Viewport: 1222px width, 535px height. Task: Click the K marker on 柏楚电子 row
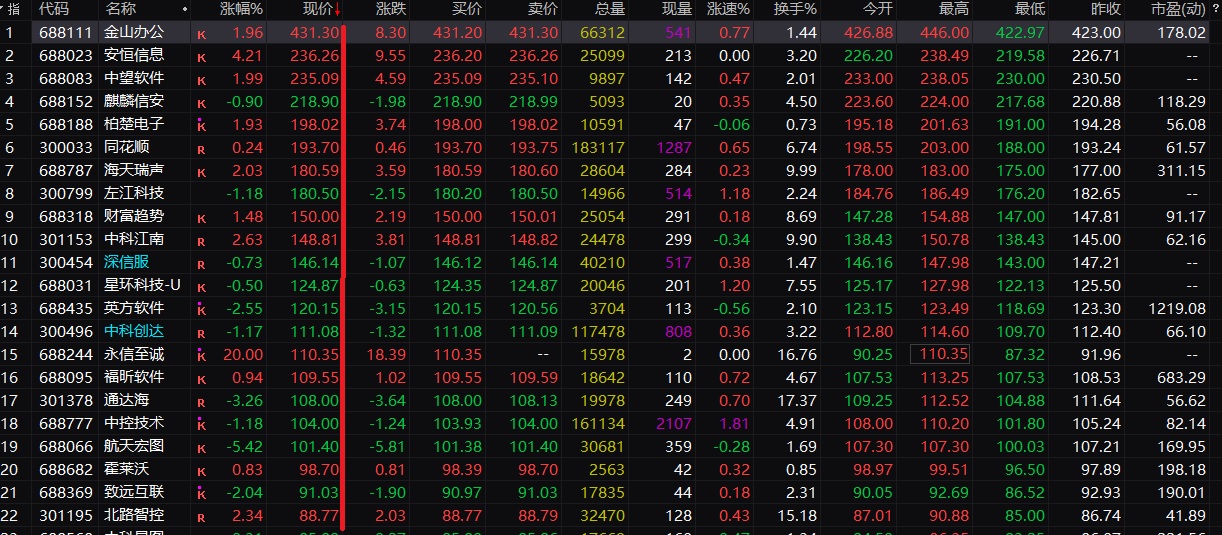point(201,126)
